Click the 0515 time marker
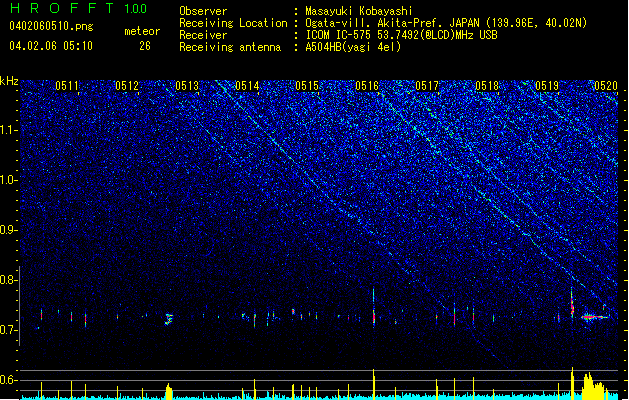629x400 pixels. click(x=307, y=86)
